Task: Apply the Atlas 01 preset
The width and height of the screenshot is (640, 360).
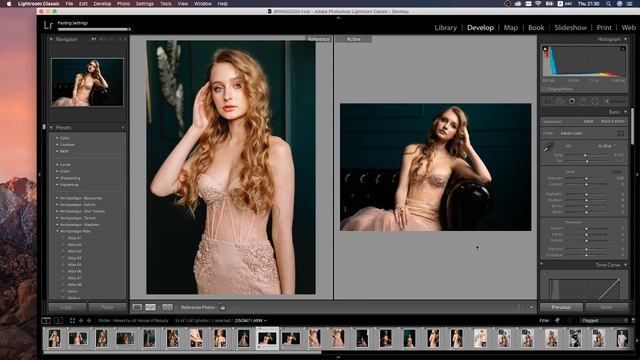Action: click(x=74, y=238)
